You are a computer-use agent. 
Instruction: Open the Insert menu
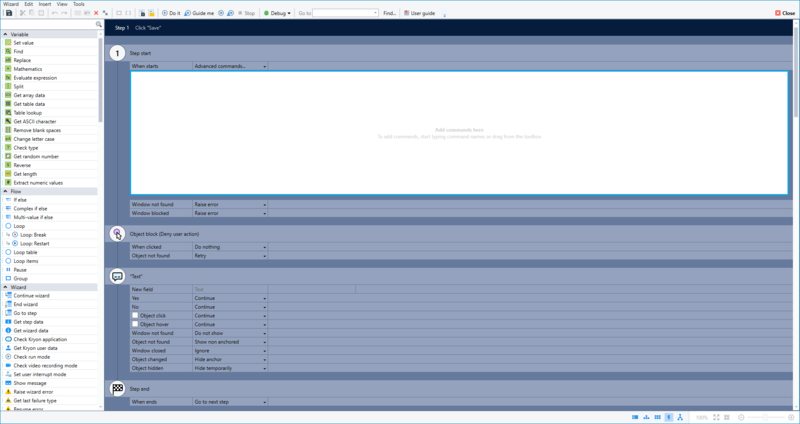click(x=45, y=4)
